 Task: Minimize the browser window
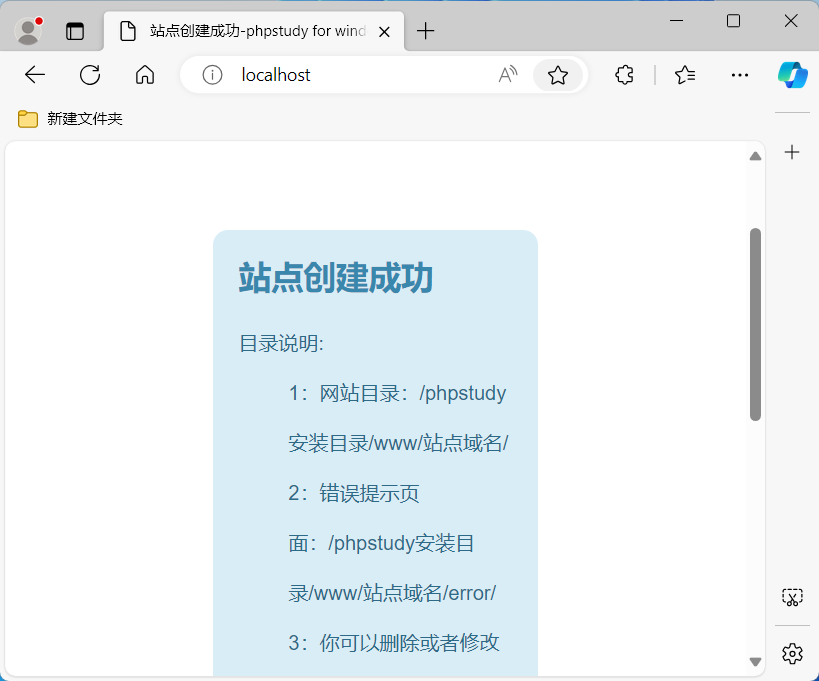tap(676, 21)
